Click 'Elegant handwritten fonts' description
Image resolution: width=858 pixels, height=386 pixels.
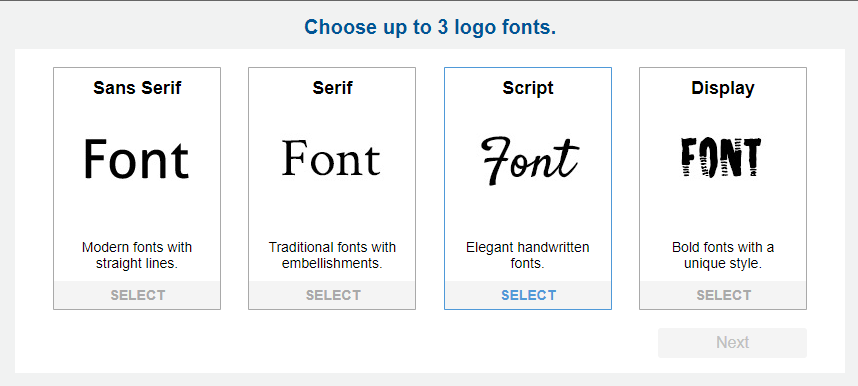pos(527,255)
